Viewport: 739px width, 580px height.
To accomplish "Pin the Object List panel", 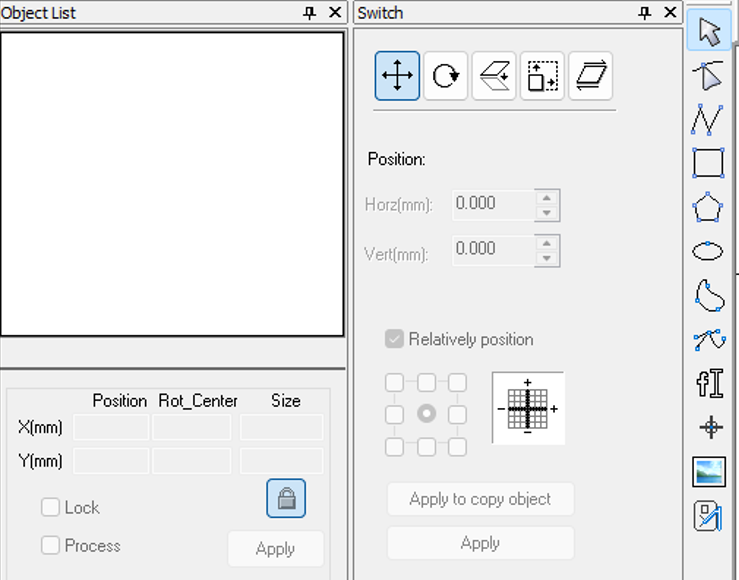I will click(x=310, y=13).
